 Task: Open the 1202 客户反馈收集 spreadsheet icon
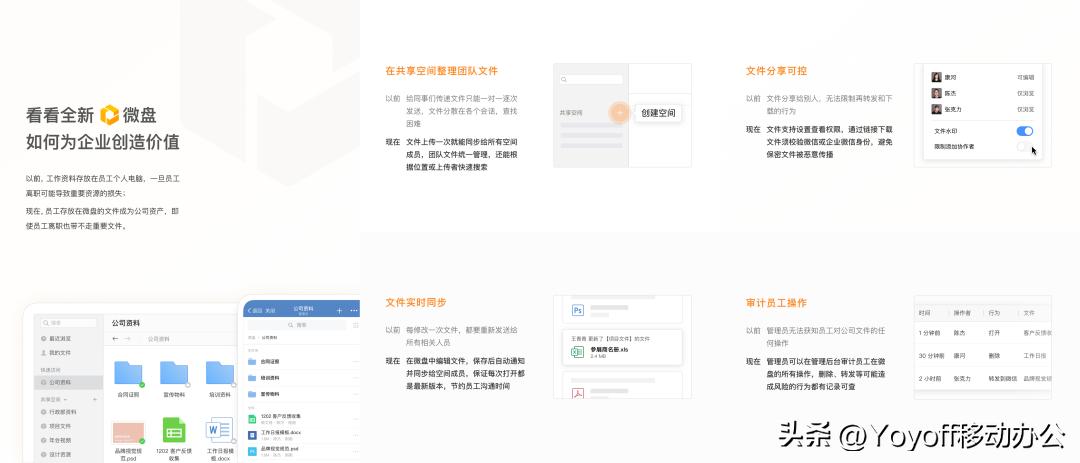click(x=174, y=430)
